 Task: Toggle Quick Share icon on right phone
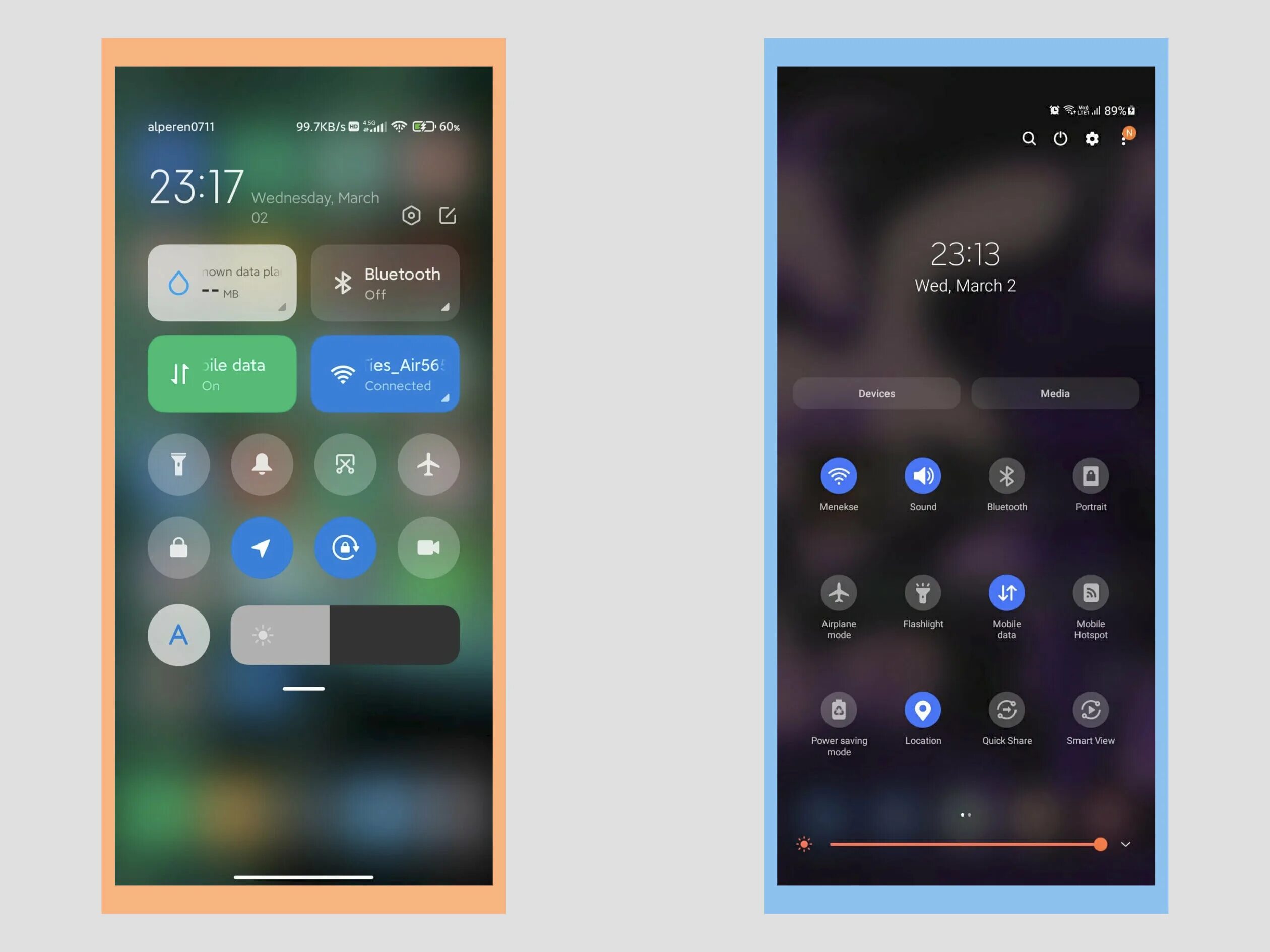click(x=1006, y=710)
